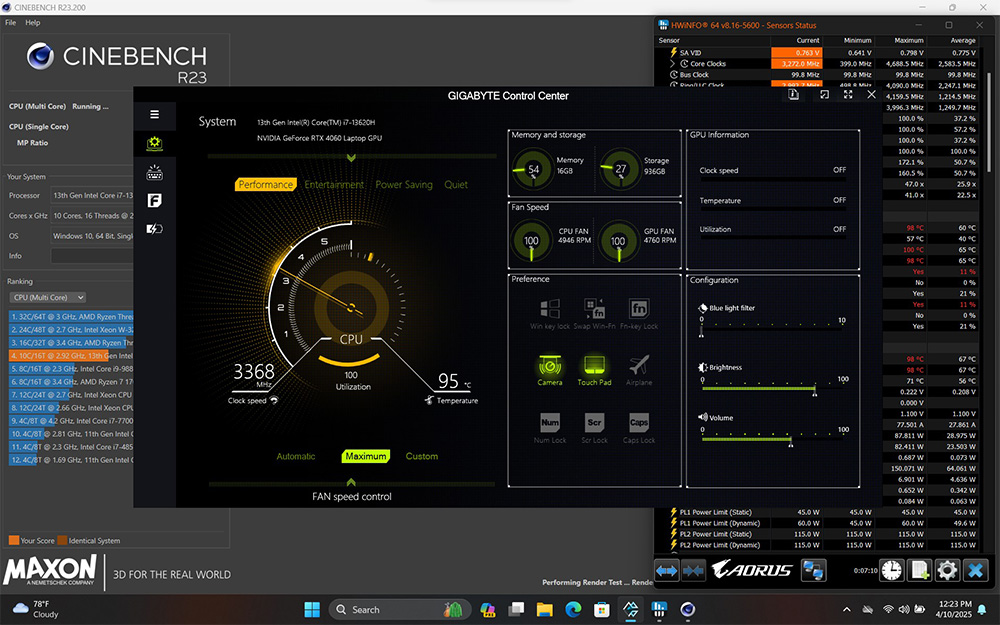
Task: Open HWiNFO settings gear icon
Action: pyautogui.click(x=947, y=570)
